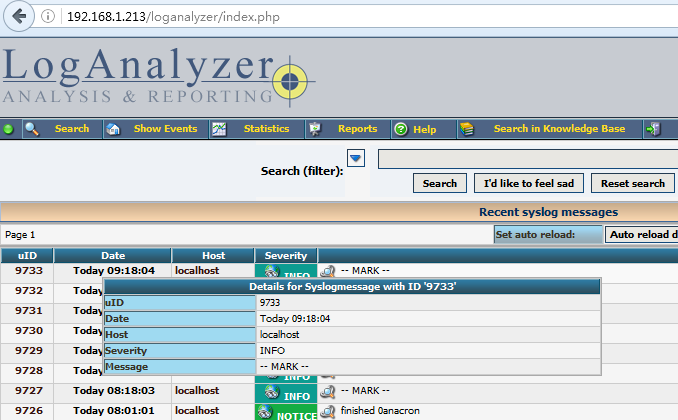Click the -- MARK -- value in details popup
The image size is (678, 420).
pos(284,367)
